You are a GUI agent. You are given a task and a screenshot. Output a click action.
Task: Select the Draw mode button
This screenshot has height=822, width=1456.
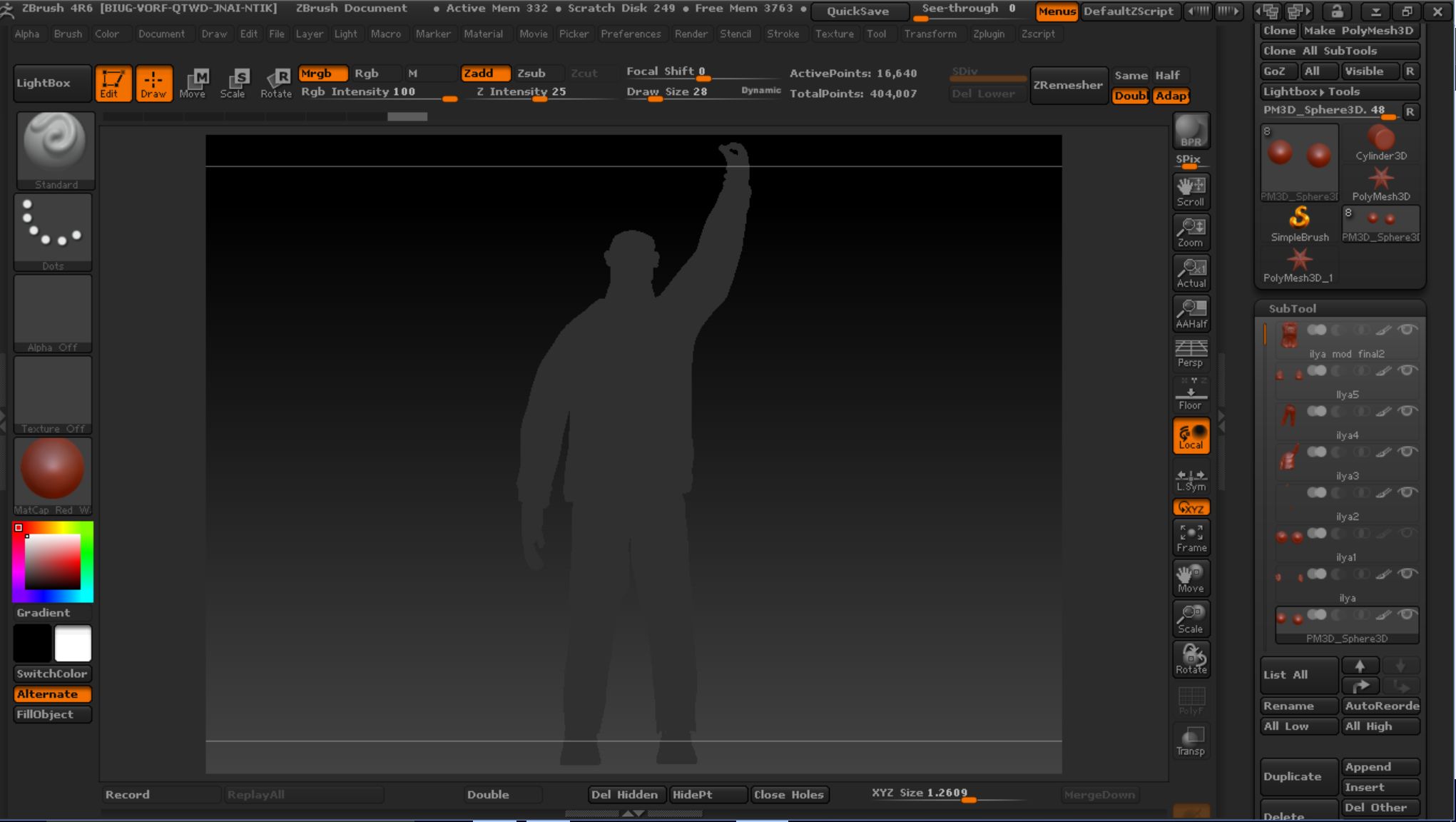pyautogui.click(x=153, y=83)
